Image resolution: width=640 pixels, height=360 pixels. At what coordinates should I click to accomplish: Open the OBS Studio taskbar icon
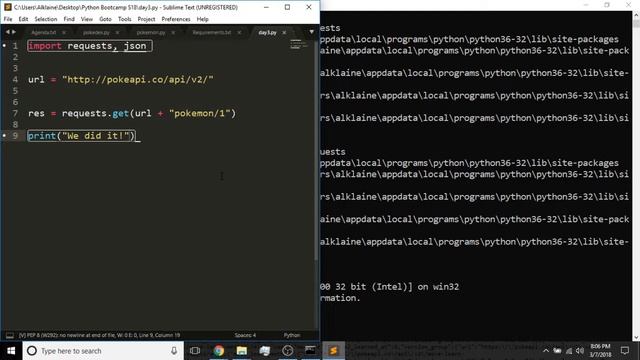(x=287, y=351)
